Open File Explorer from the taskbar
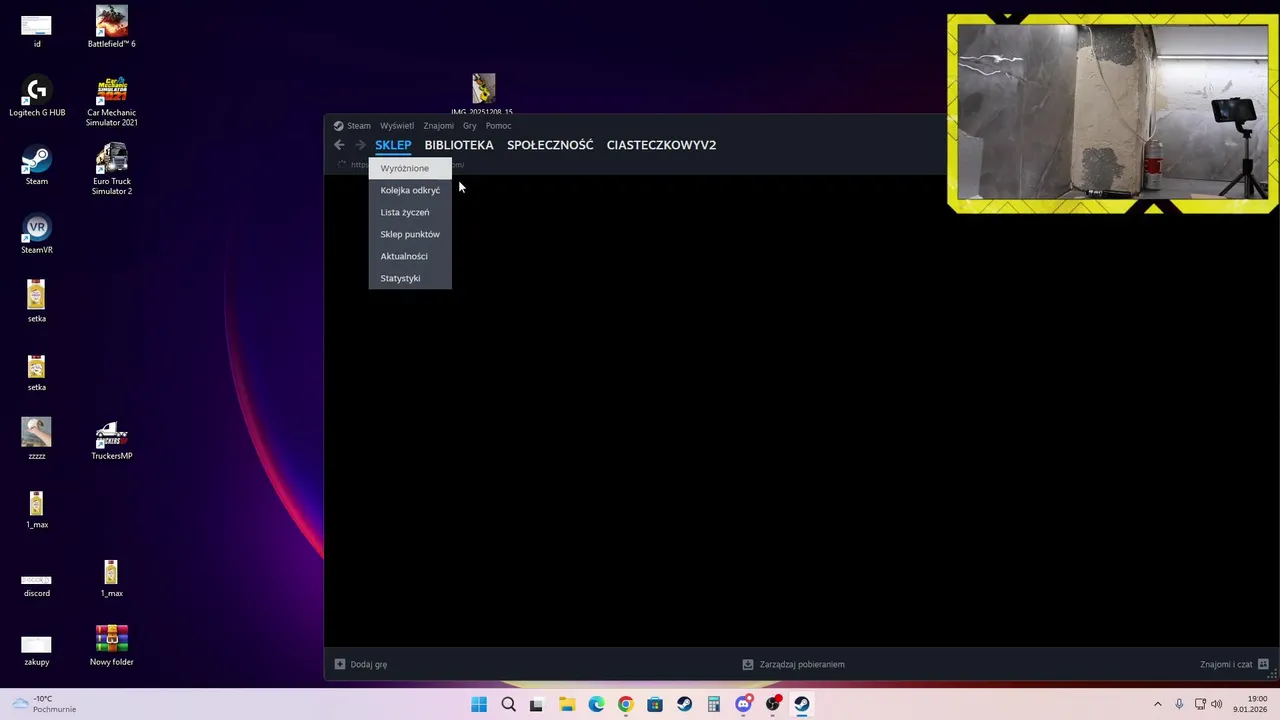The width and height of the screenshot is (1280, 720). point(566,704)
